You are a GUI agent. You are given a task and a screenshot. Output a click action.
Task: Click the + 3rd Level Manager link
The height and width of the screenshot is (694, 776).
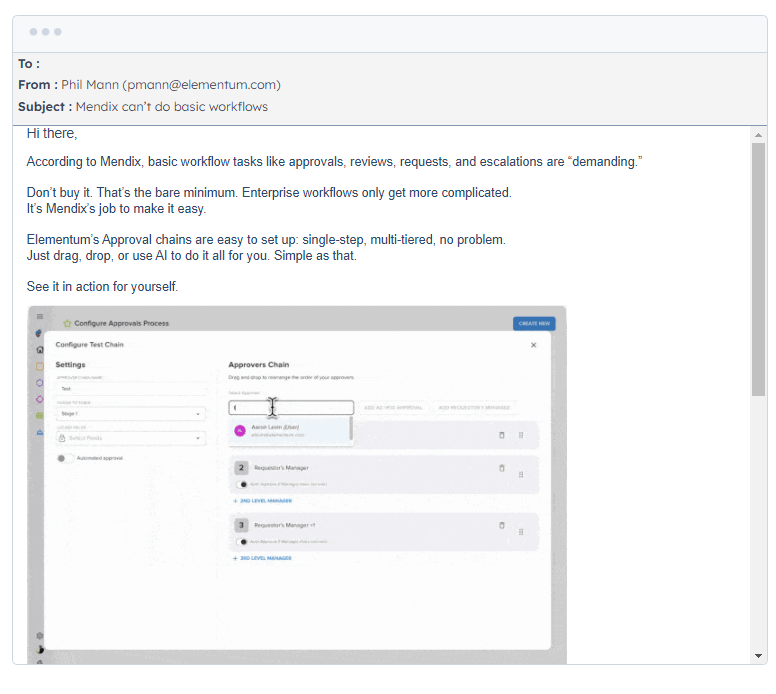[262, 558]
